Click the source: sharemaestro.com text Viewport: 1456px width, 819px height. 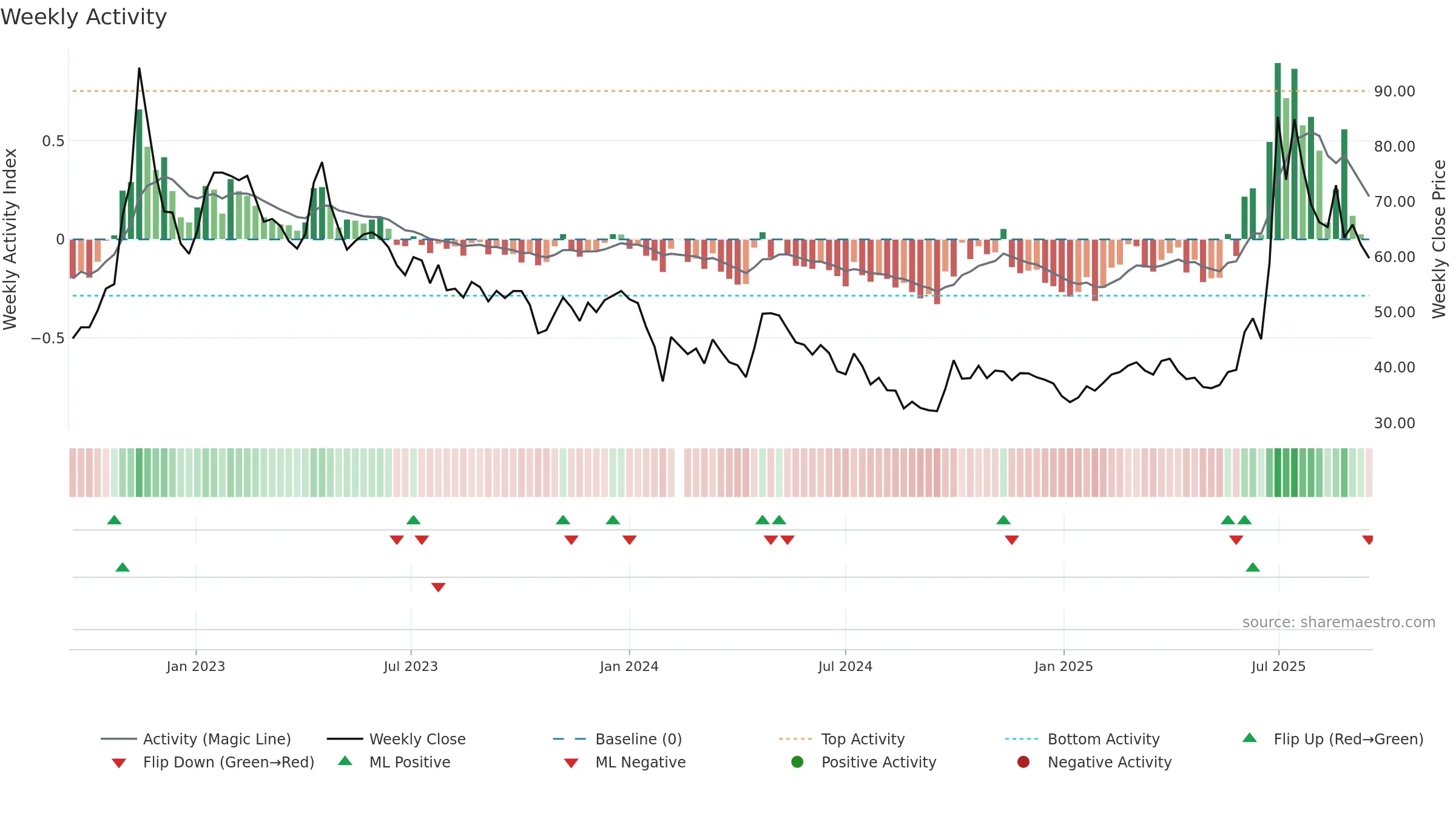(1339, 622)
